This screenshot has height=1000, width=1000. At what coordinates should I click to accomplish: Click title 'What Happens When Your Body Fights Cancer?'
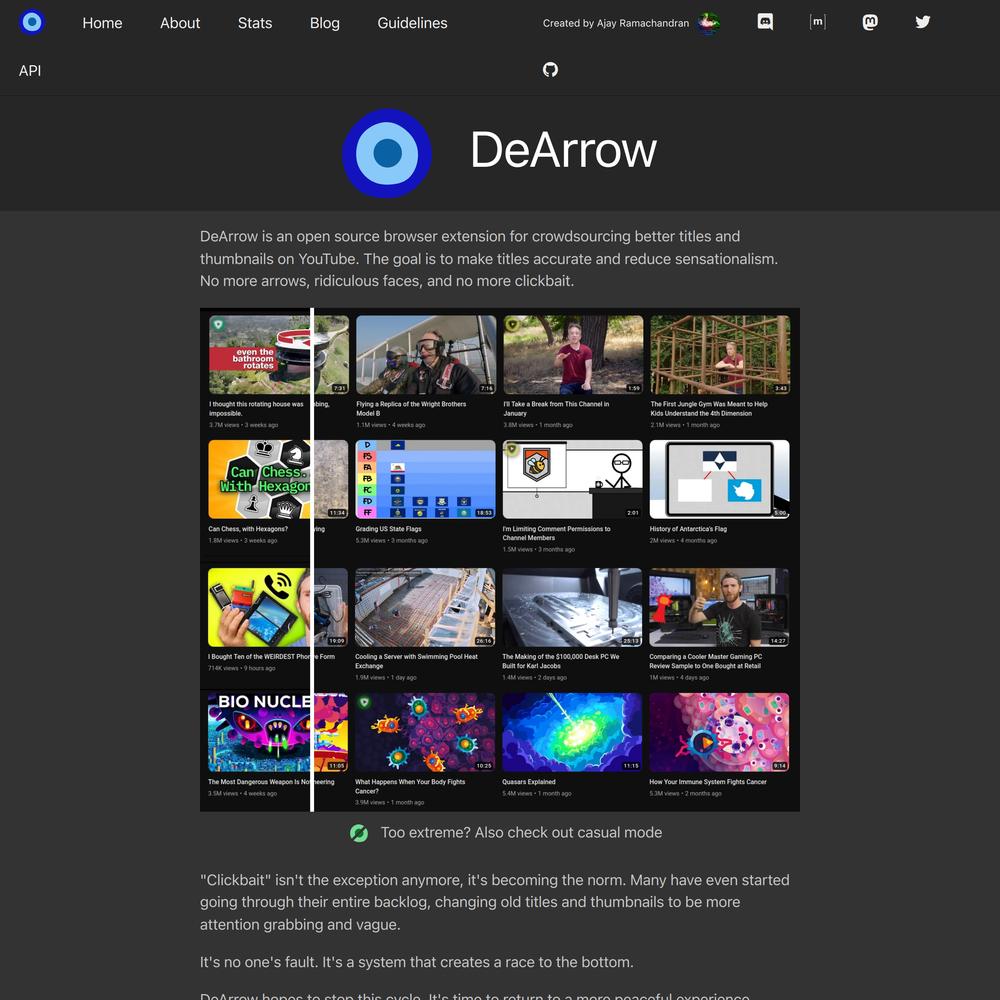coord(410,786)
